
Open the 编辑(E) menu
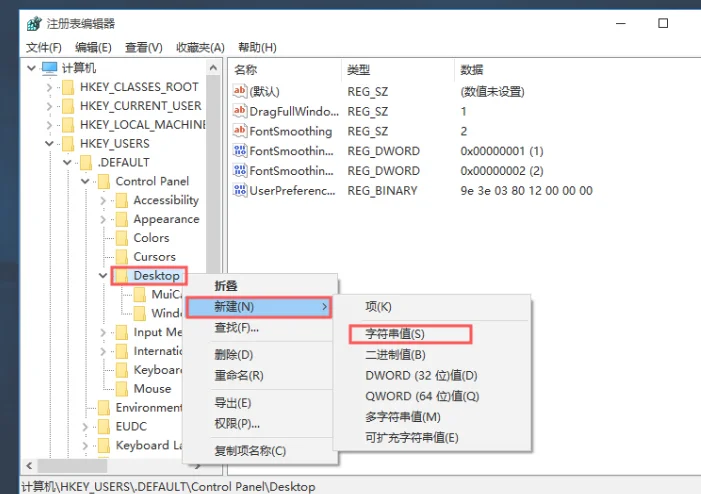point(93,47)
